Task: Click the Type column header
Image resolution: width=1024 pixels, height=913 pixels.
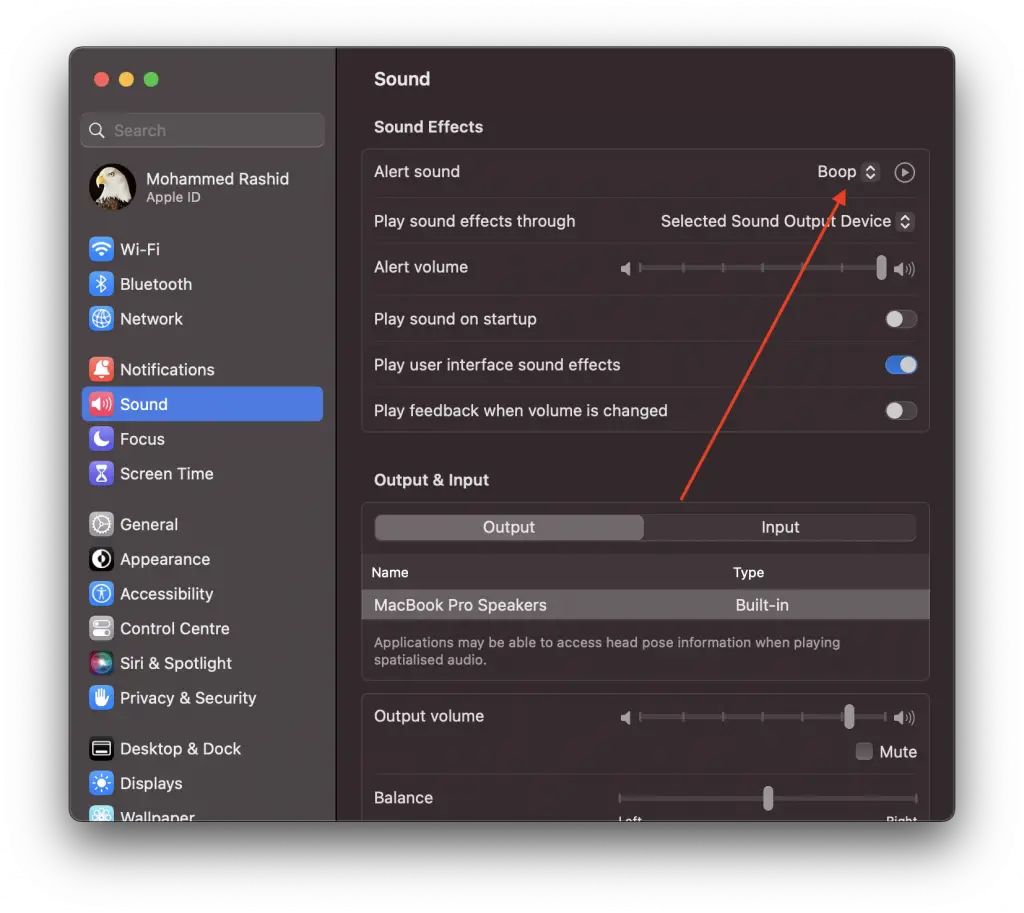Action: click(x=748, y=573)
